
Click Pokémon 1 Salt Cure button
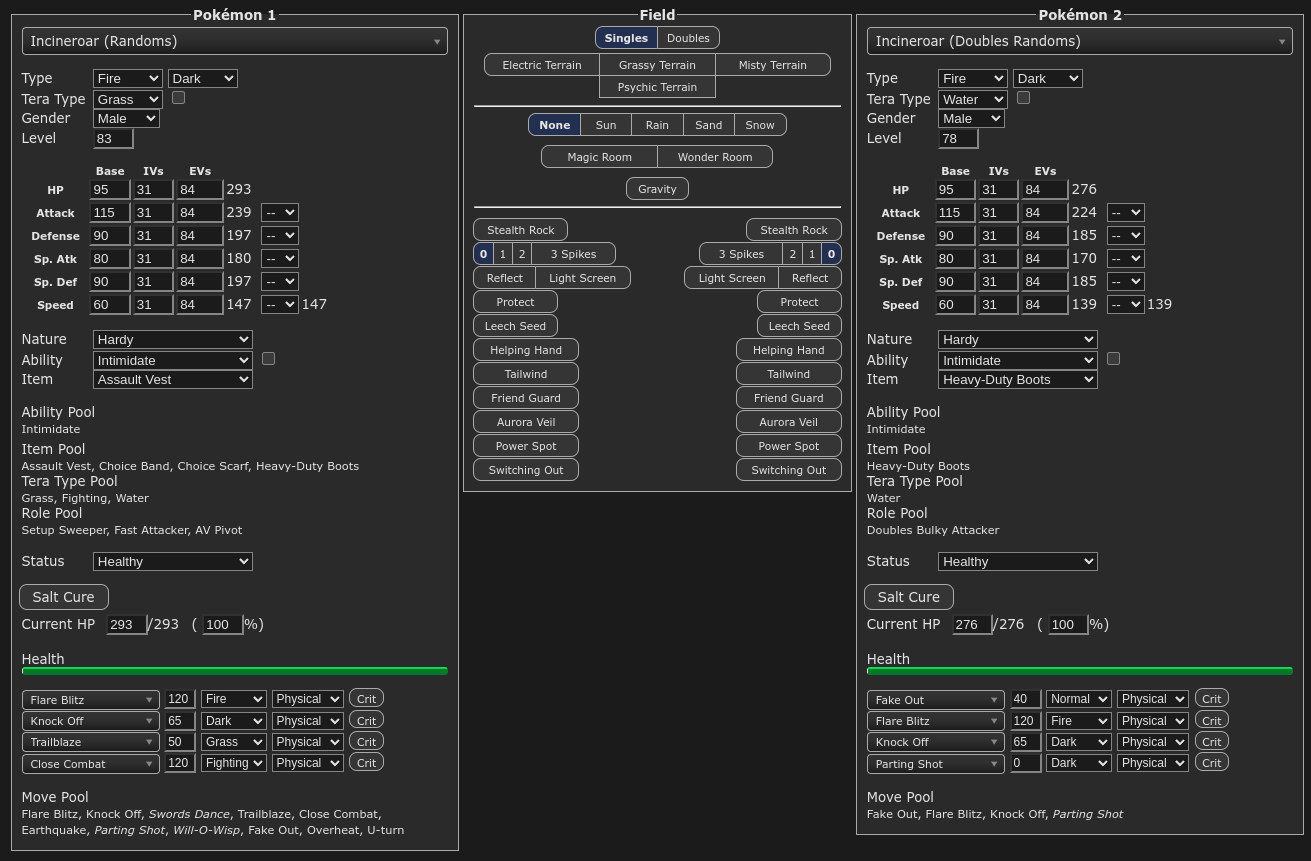pyautogui.click(x=64, y=597)
